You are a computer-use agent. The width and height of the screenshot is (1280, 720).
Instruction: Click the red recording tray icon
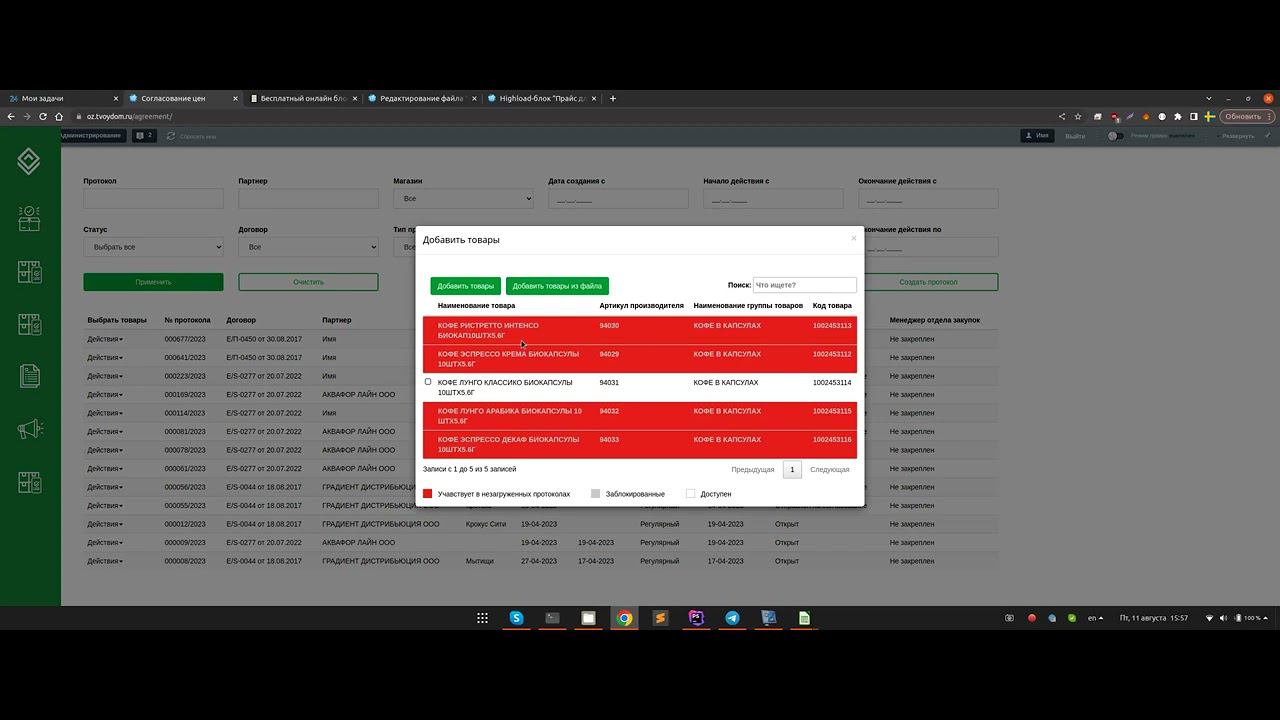pyautogui.click(x=1032, y=618)
